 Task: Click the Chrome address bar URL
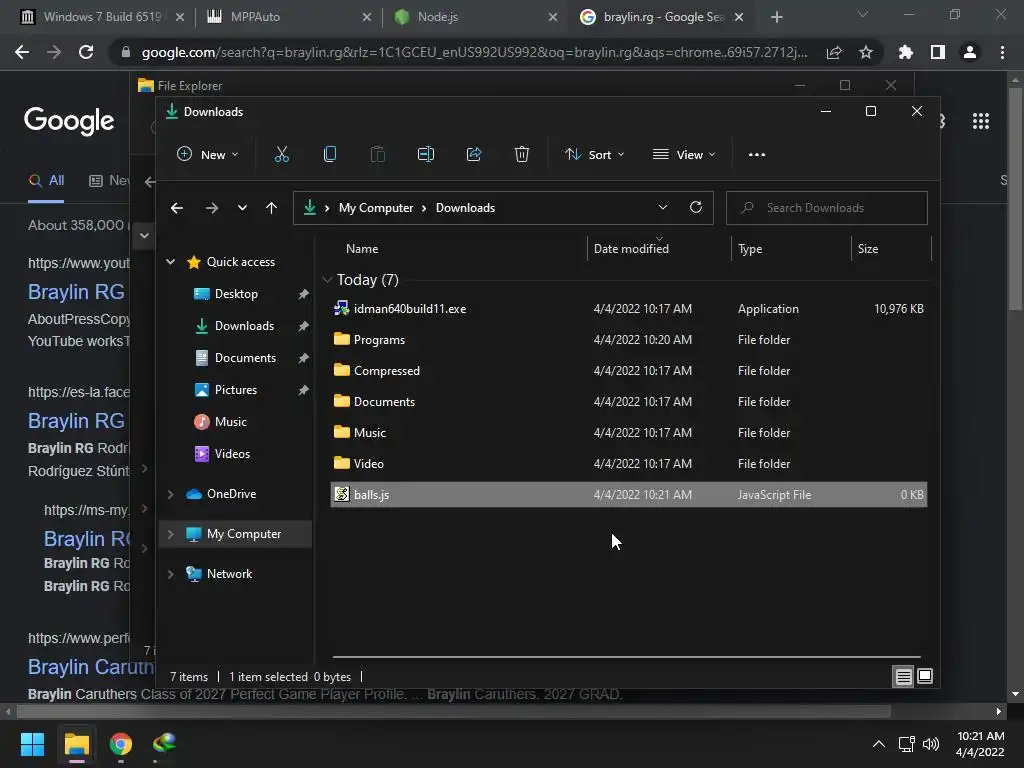(x=474, y=52)
